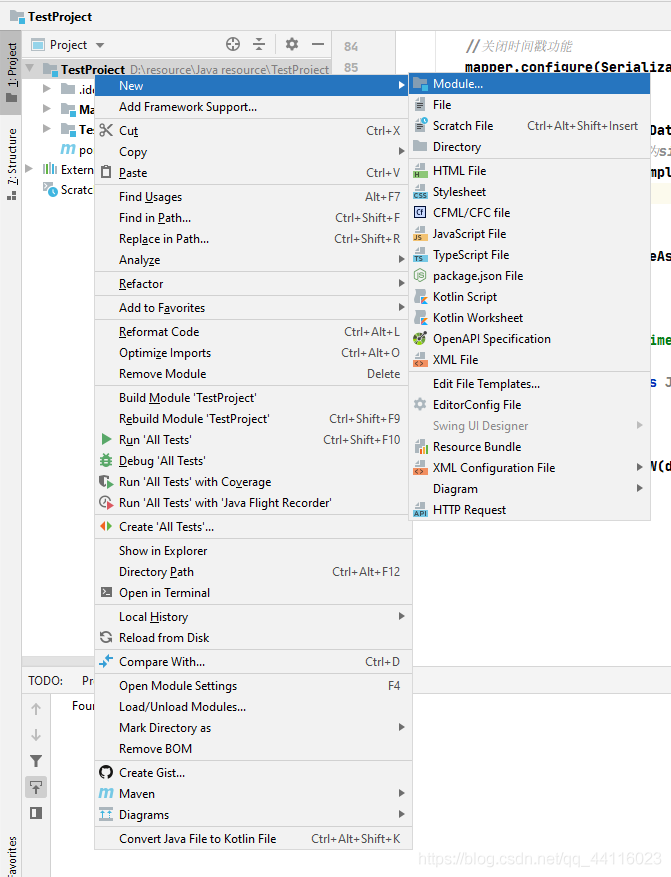The height and width of the screenshot is (877, 671).
Task: Select Find Usages
Action: [253, 197]
